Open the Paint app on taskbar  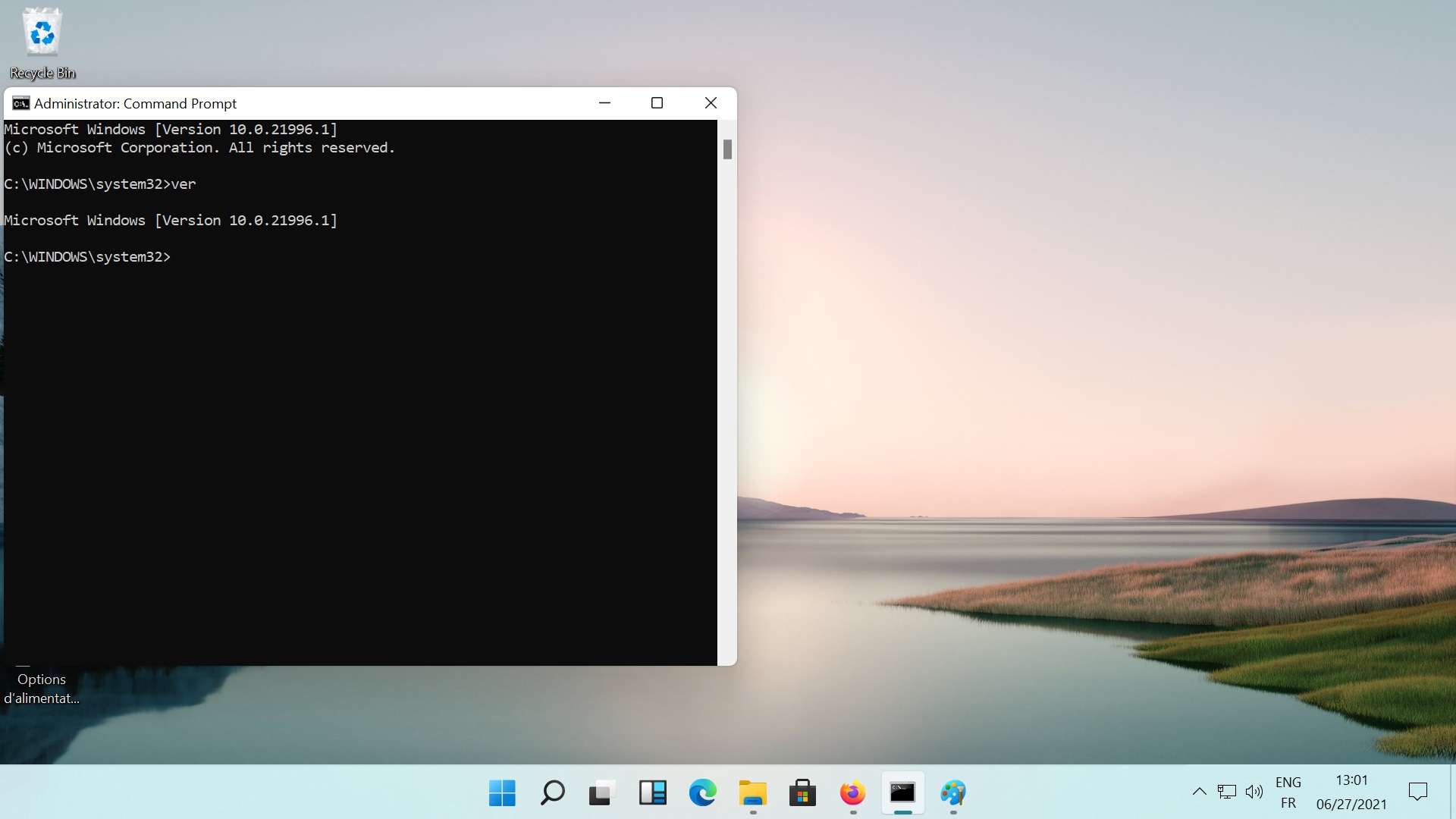(952, 793)
